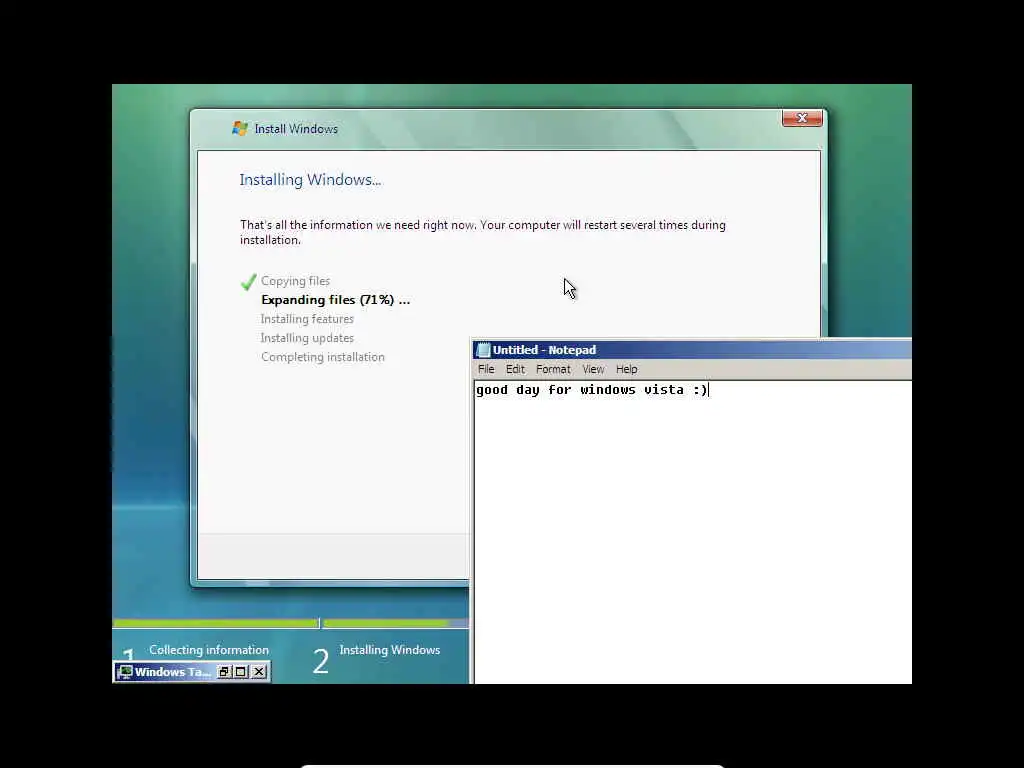This screenshot has width=1024, height=768.
Task: Open the Notepad View menu
Action: (593, 369)
